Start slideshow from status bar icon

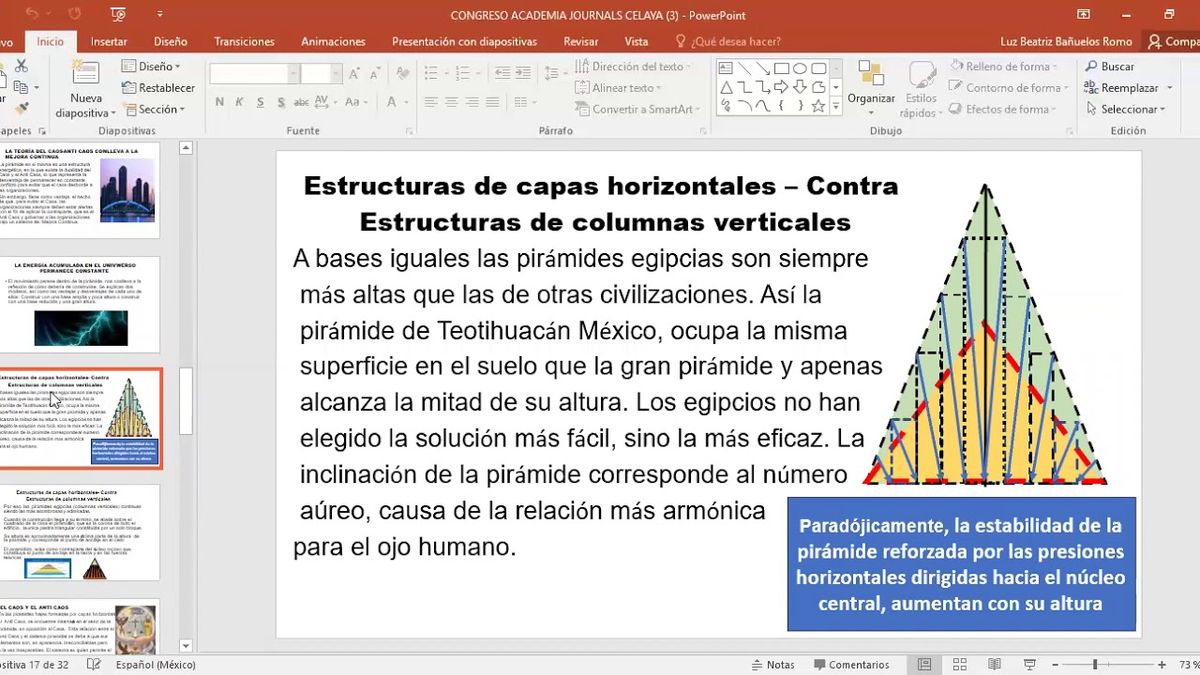click(x=1029, y=664)
